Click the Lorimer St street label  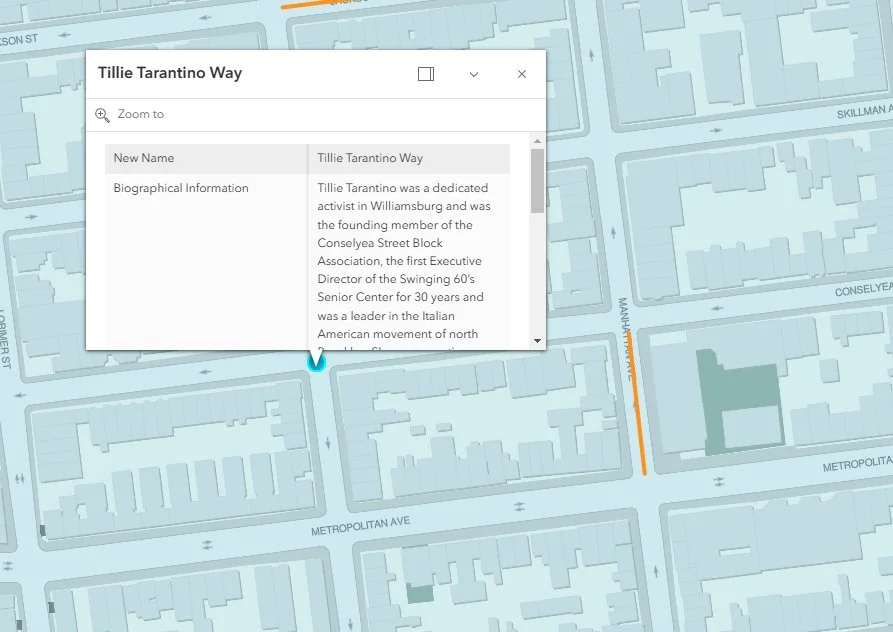point(5,339)
